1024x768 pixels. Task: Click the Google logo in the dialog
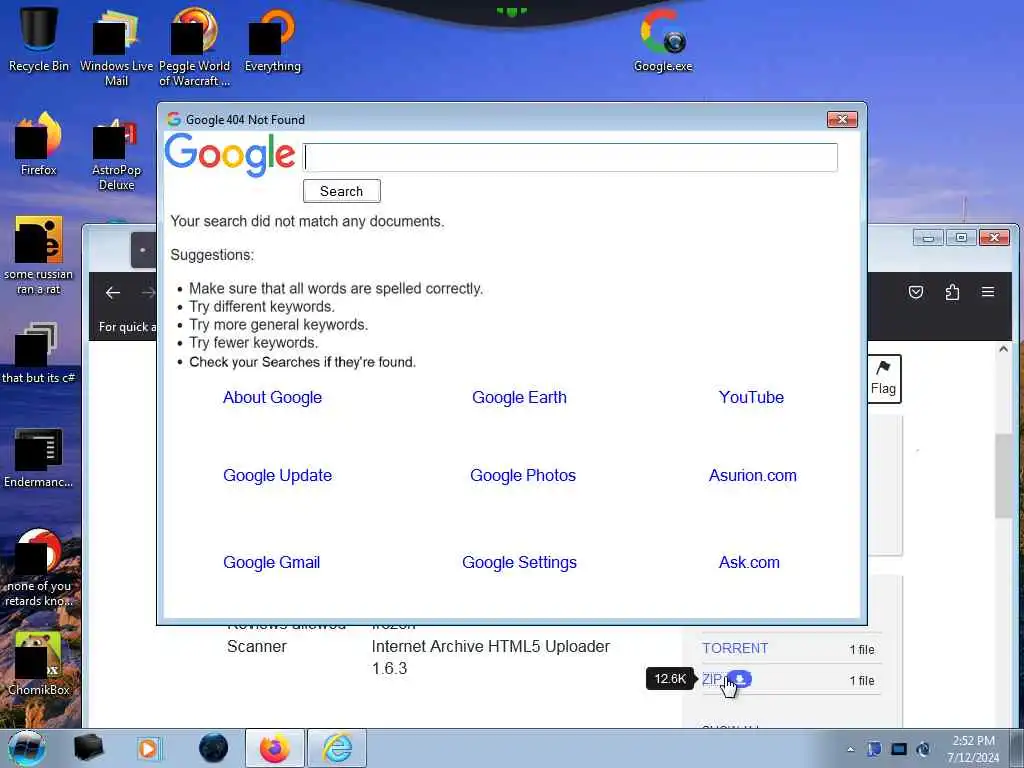click(230, 155)
